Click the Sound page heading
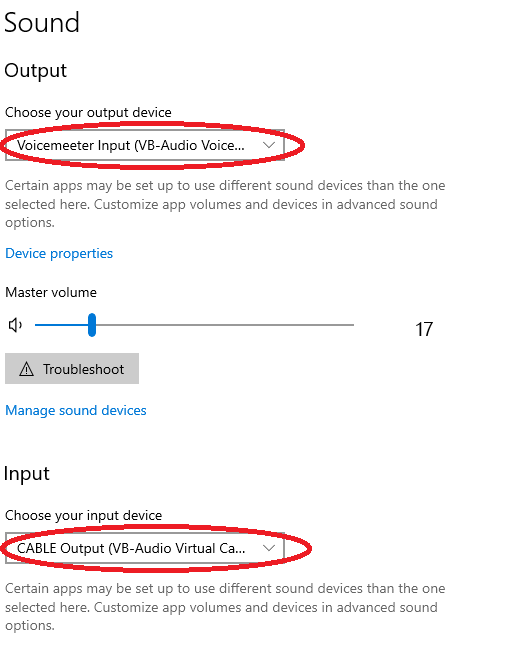Image resolution: width=519 pixels, height=645 pixels. pyautogui.click(x=42, y=23)
